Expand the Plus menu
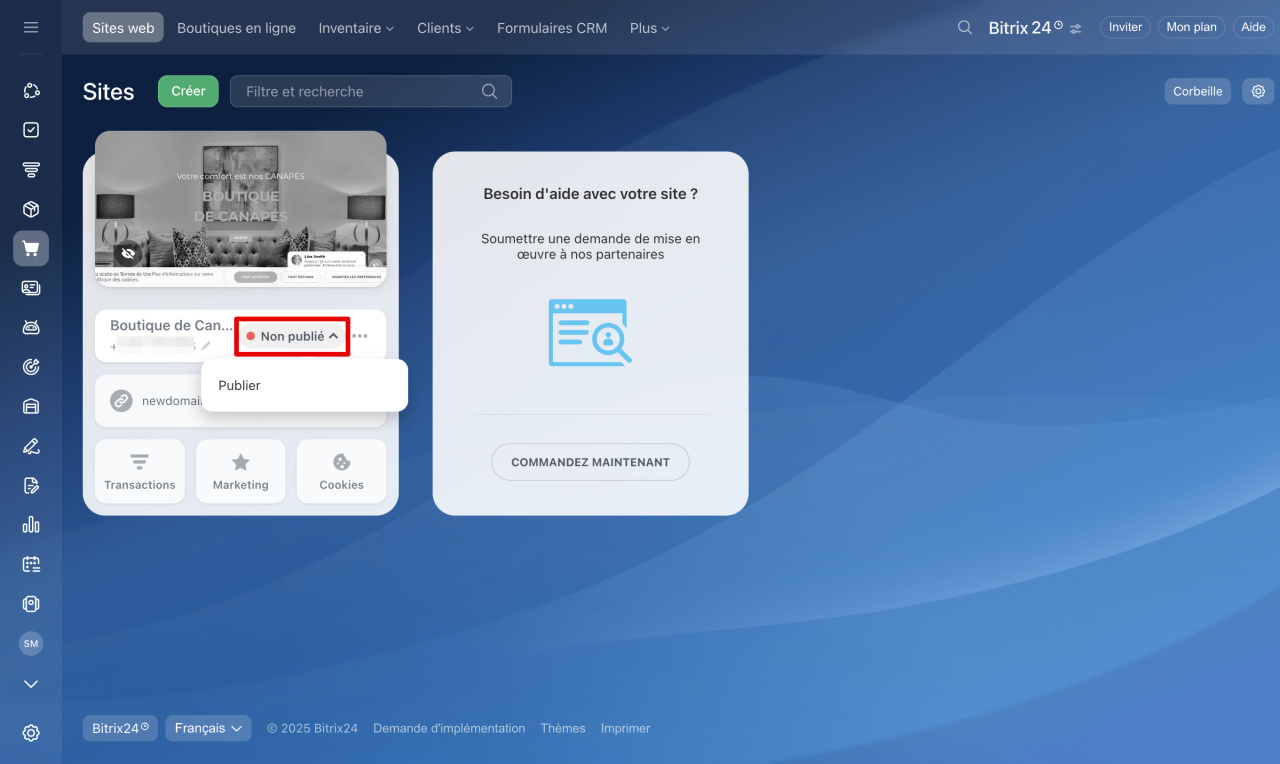1280x764 pixels. [649, 28]
